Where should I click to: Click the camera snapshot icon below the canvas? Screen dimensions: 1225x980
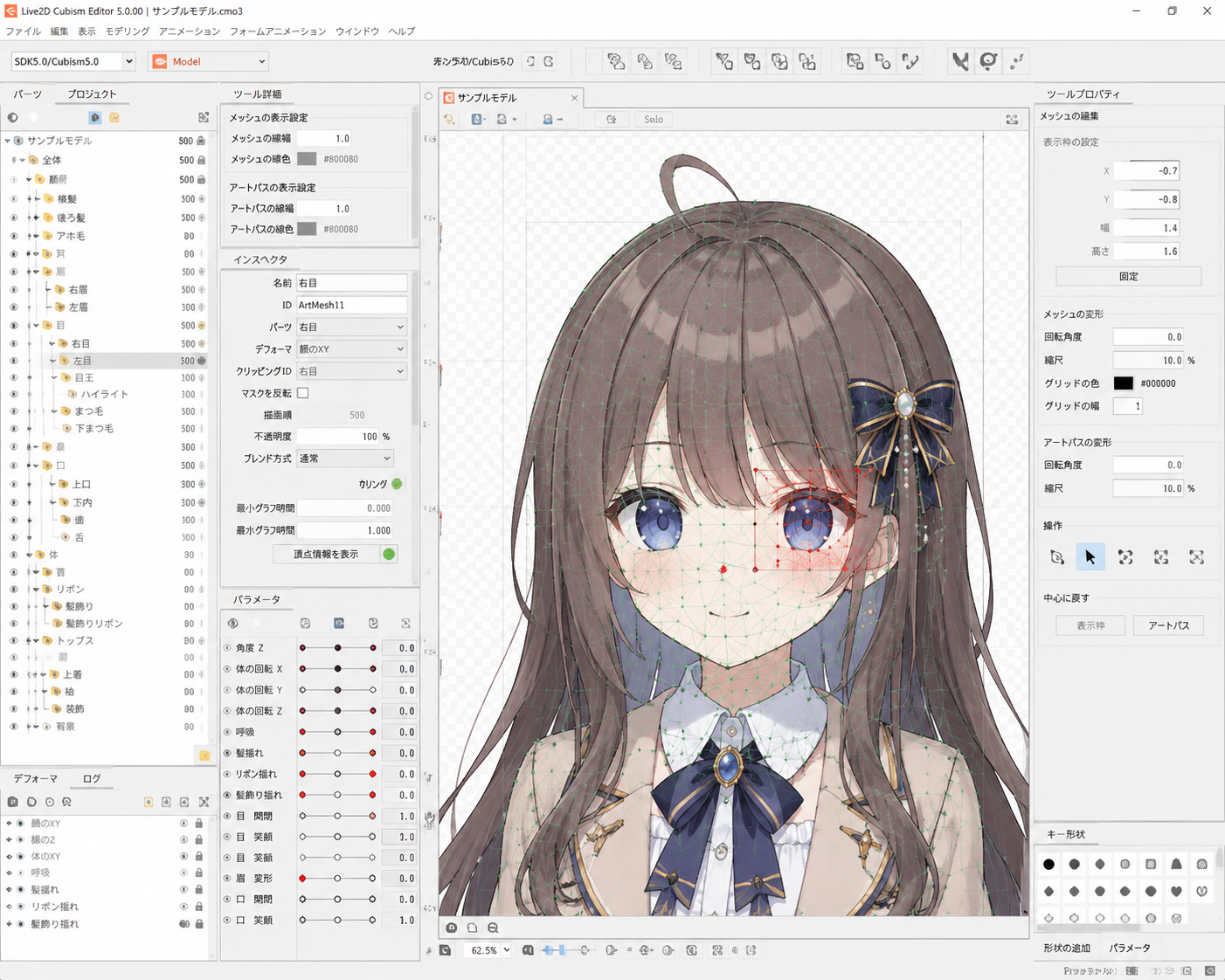point(451,928)
